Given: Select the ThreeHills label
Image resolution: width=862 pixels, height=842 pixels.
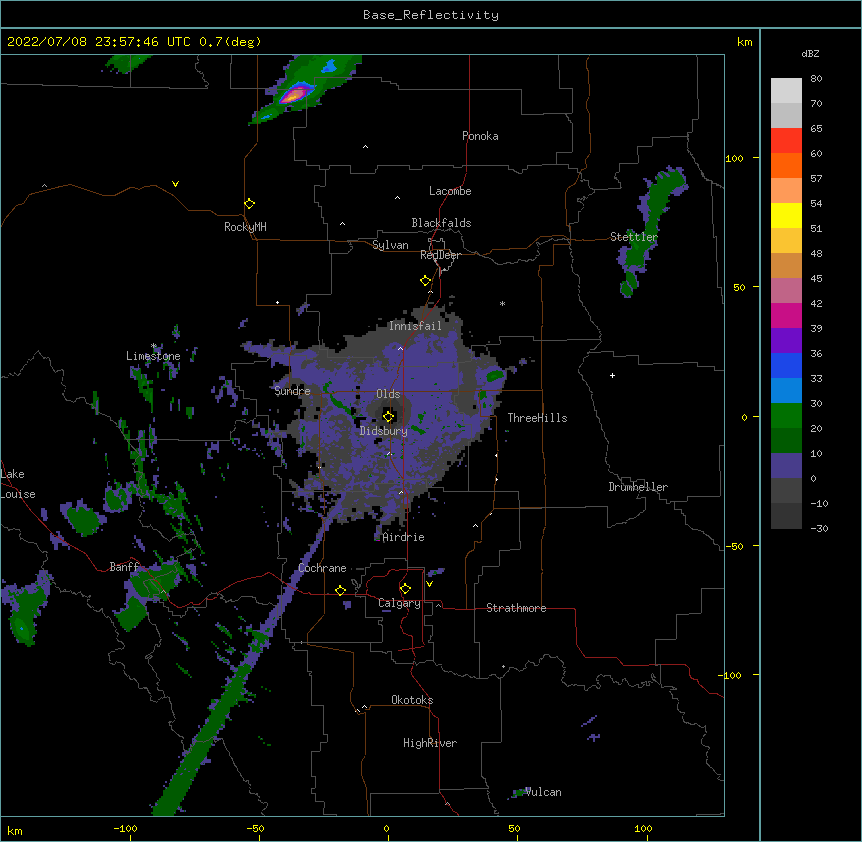Looking at the screenshot, I should [537, 418].
